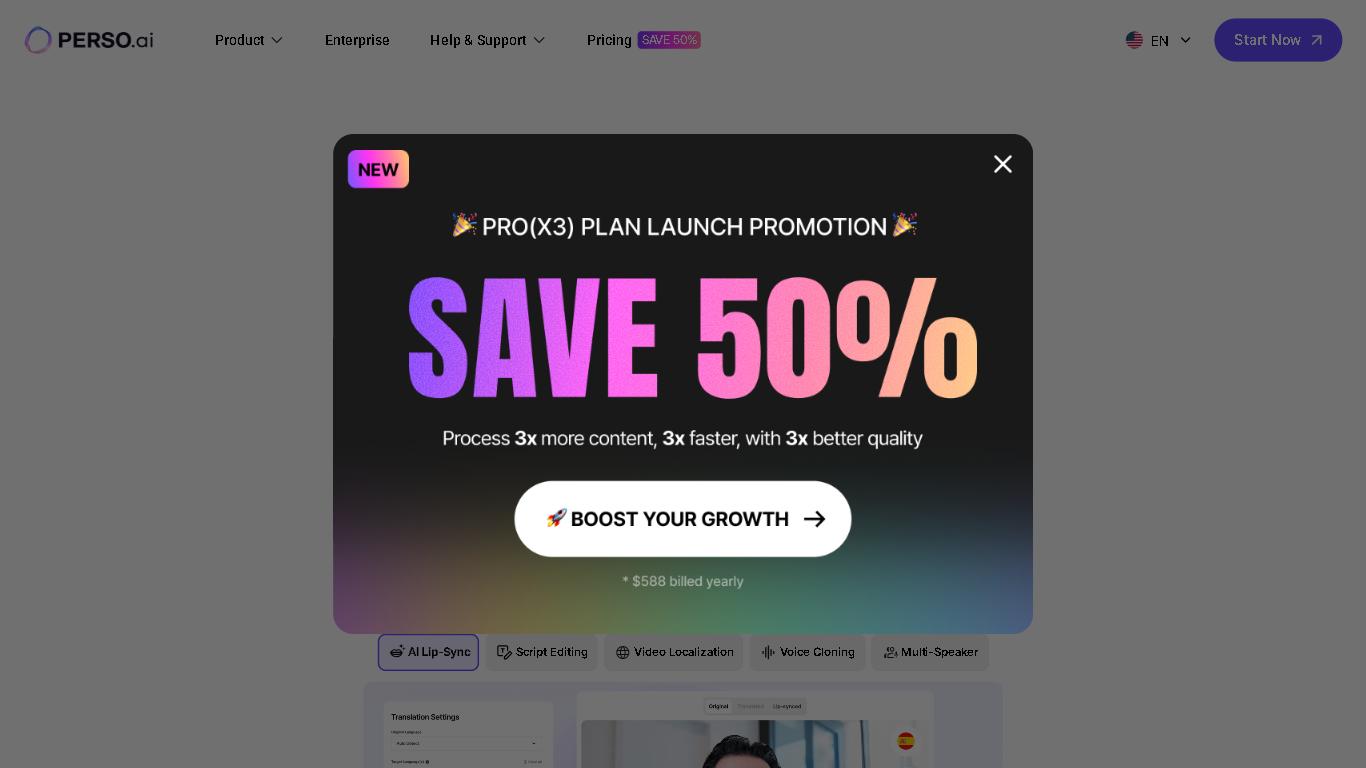The image size is (1366, 768).
Task: Select the Multi-Speaker tab
Action: coord(930,652)
